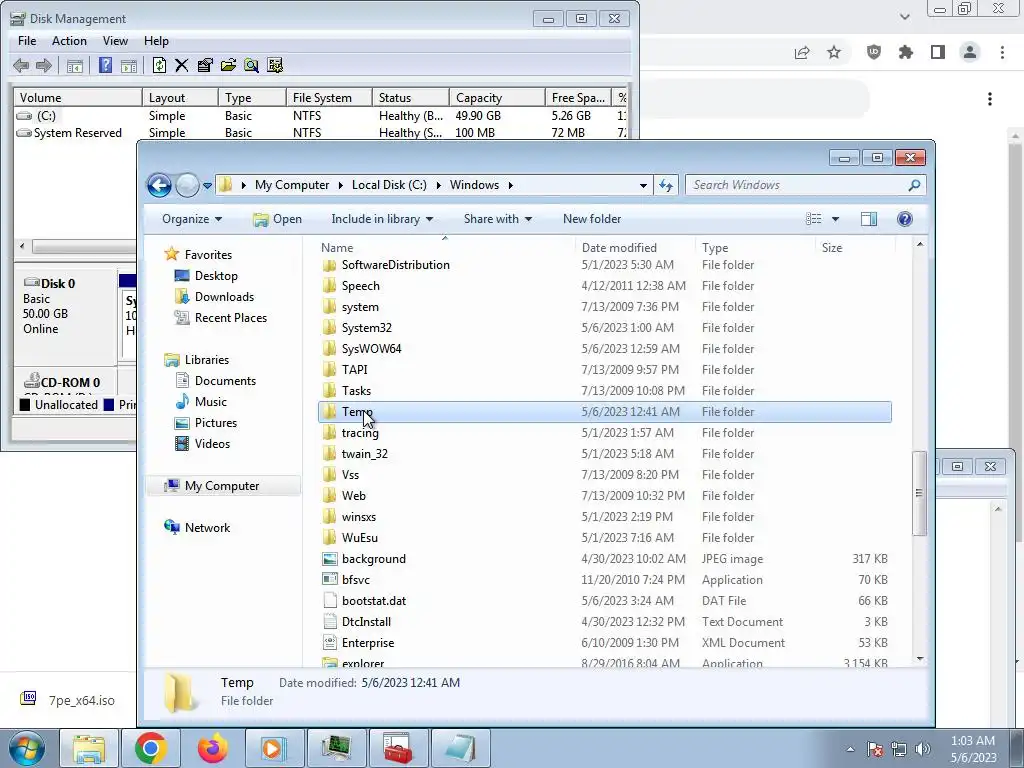Show hidden tray icons arrow
The image size is (1024, 768).
850,749
